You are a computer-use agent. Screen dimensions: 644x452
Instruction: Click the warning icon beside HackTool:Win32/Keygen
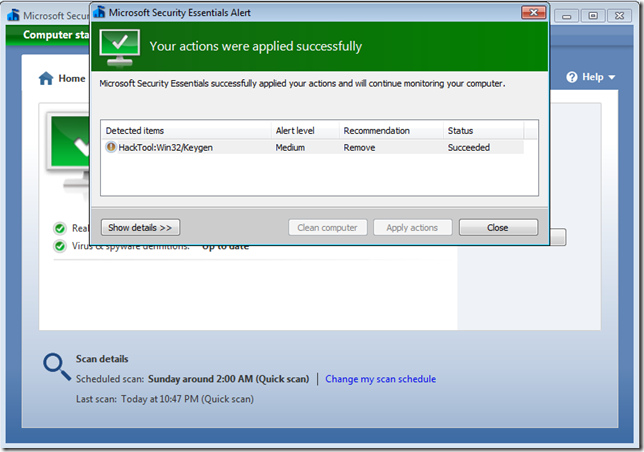tap(110, 147)
